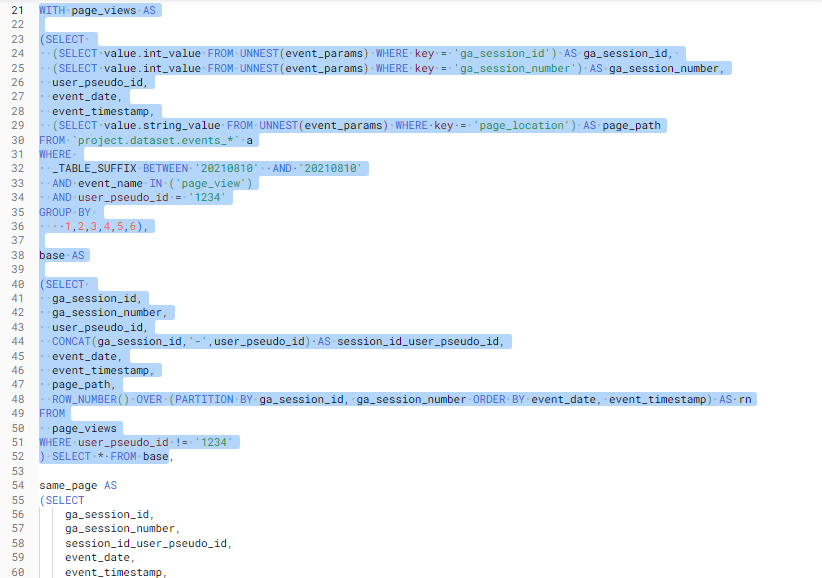Place cursor on the _TABLE_SUFFIX keyword
Screen dimensions: 822x578
86,168
